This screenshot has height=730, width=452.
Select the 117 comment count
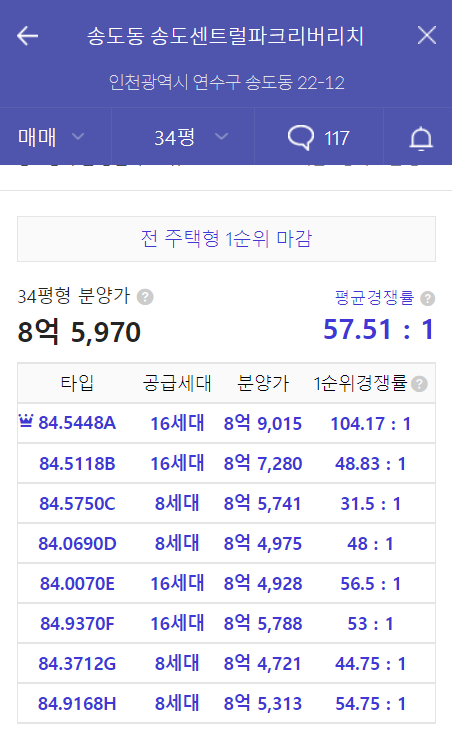337,138
